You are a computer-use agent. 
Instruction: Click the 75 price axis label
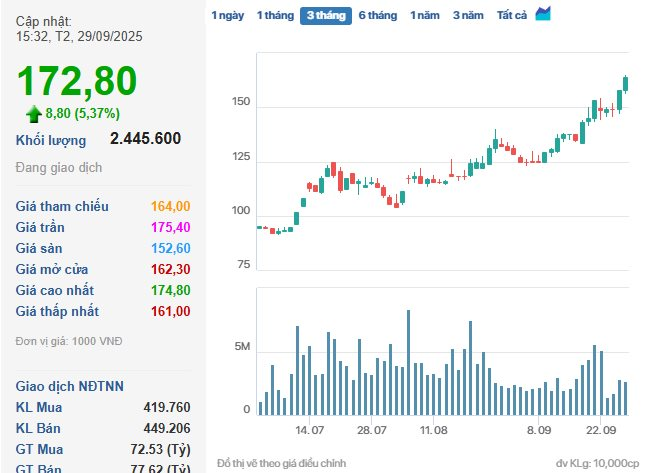(x=243, y=264)
